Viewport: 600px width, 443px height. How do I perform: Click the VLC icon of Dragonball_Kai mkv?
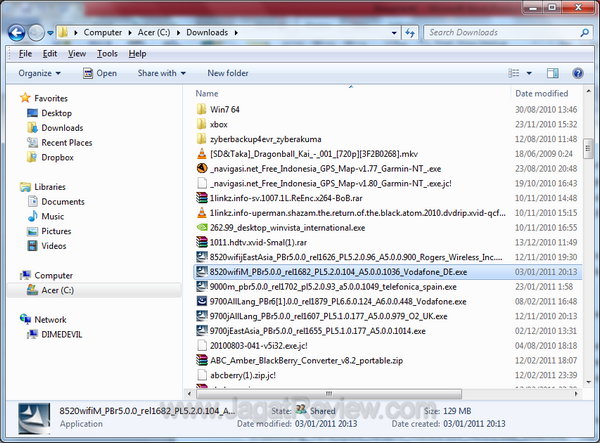click(202, 154)
